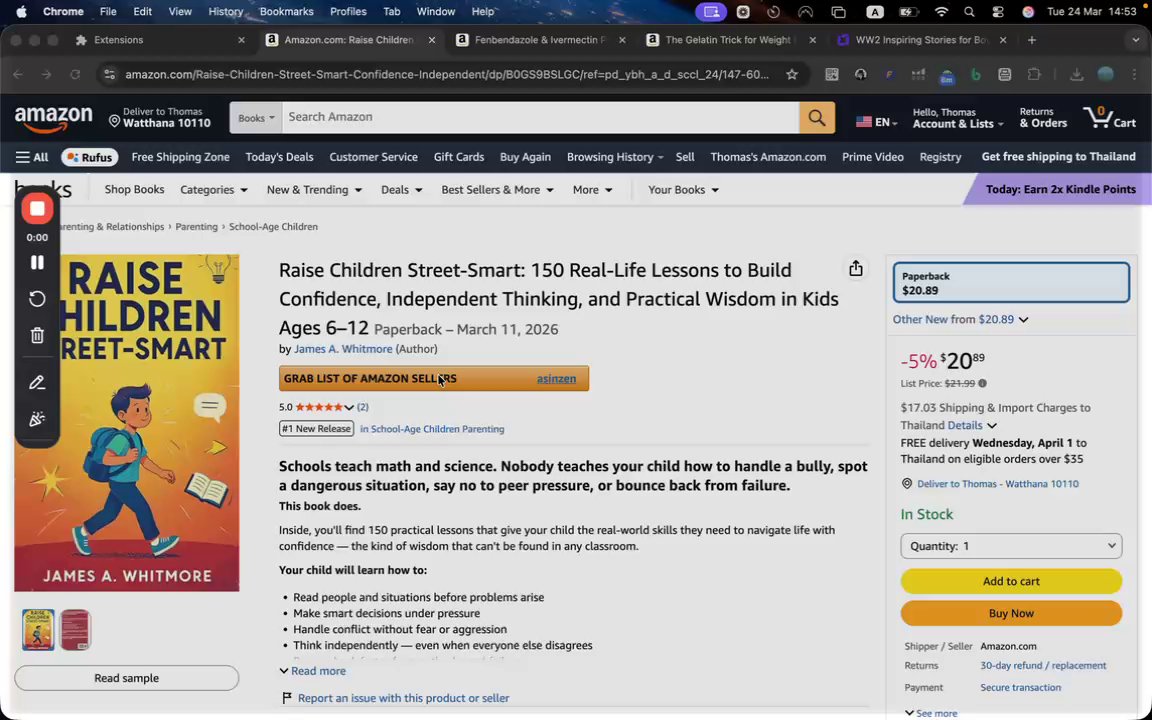Screen dimensions: 1152x720
Task: Open the Quantity dropdown
Action: (1011, 546)
